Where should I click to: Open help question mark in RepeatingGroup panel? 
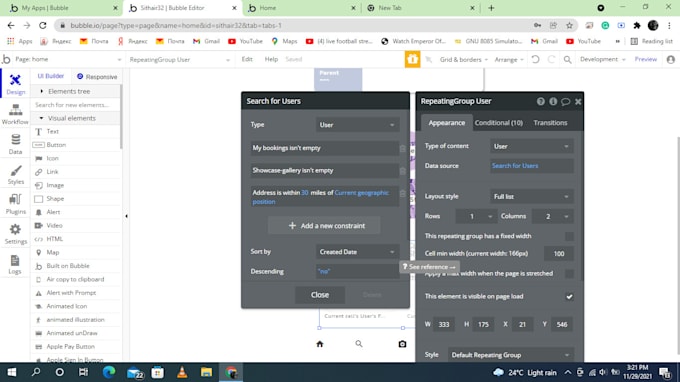pyautogui.click(x=540, y=101)
